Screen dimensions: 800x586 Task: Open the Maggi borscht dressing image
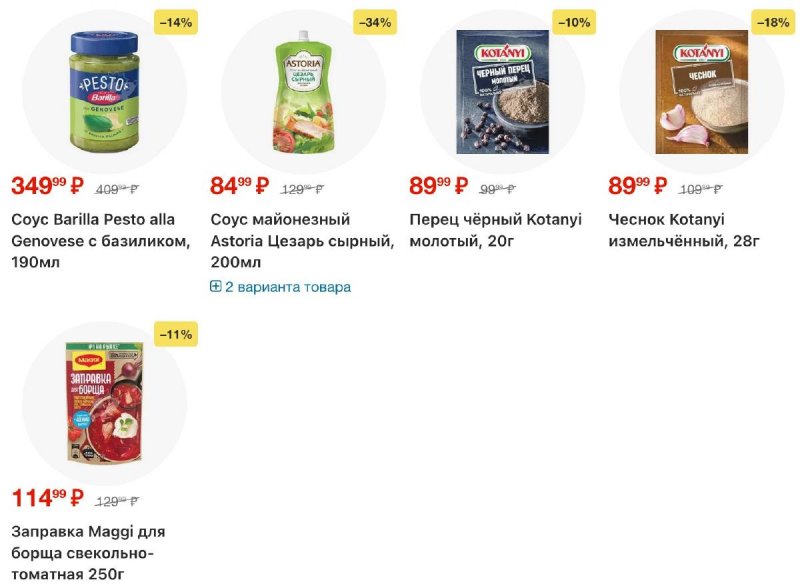point(105,402)
